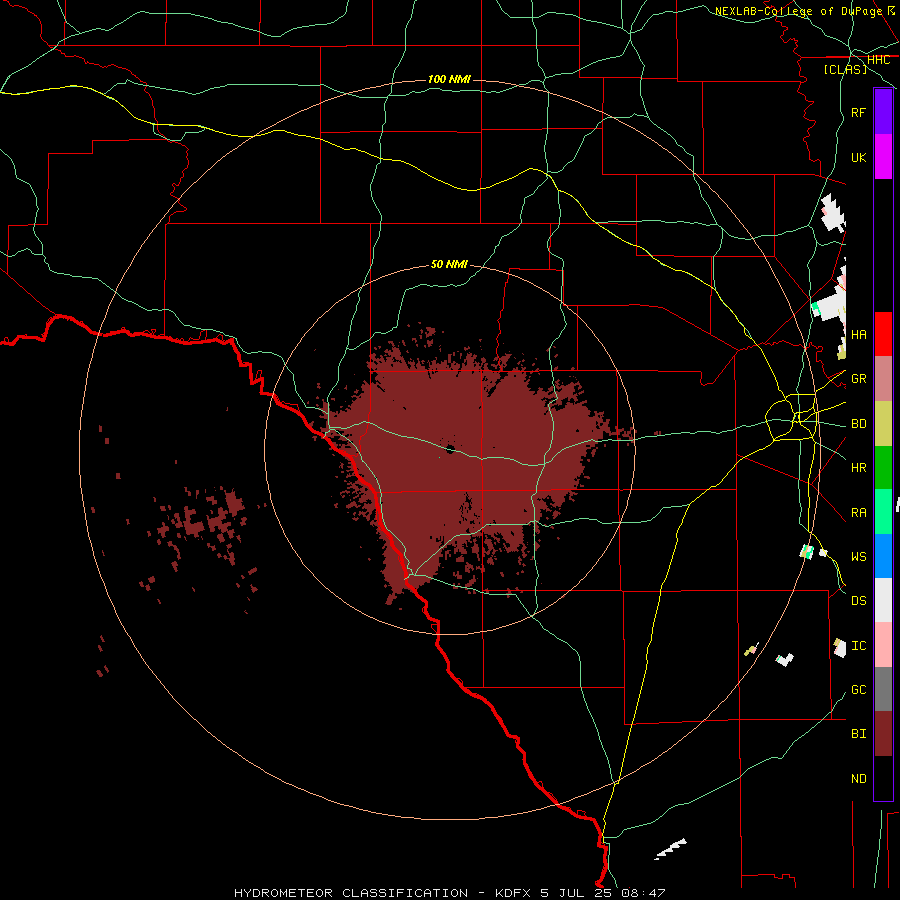Click the RF purple legend swatch
Image resolution: width=900 pixels, height=900 pixels.
click(883, 112)
